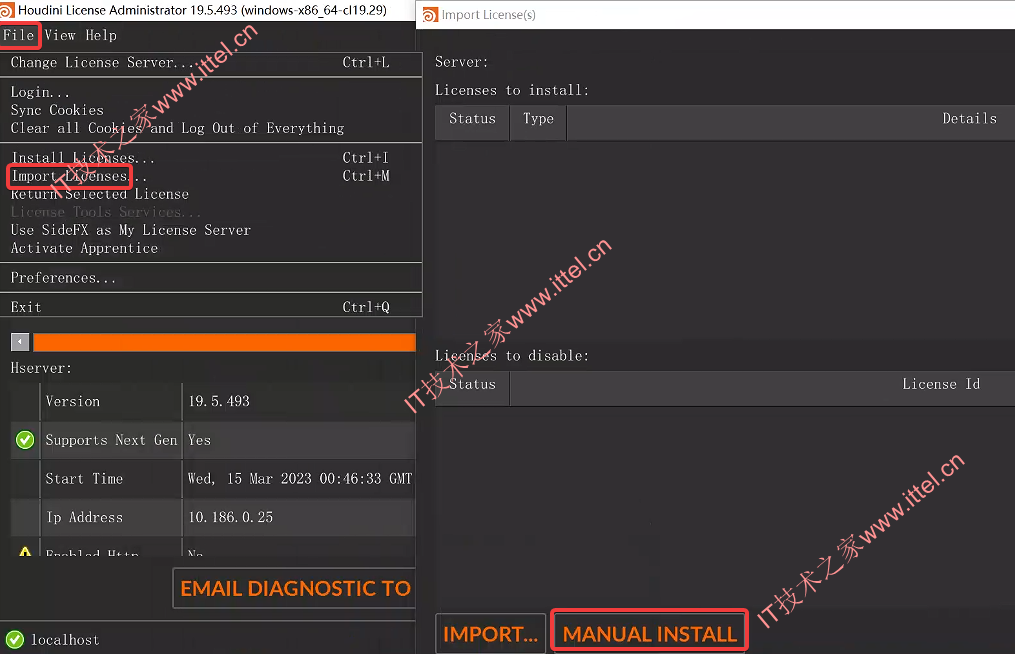Image resolution: width=1015 pixels, height=654 pixels.
Task: Click the Server: label in Import License(s)
Action: [462, 62]
